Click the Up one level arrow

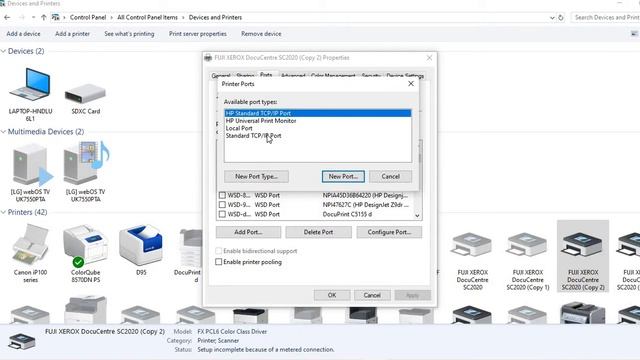tap(43, 18)
